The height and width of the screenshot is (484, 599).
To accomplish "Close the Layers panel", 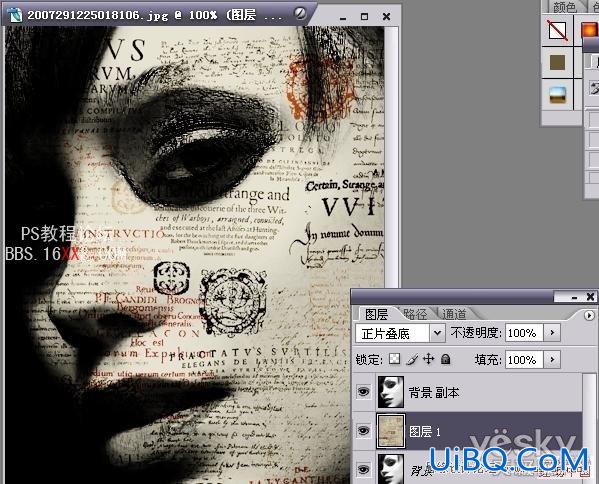I will coord(590,296).
